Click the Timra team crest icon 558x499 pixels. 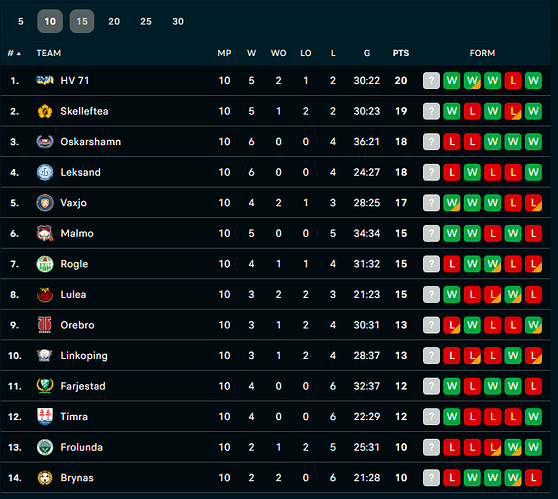[45, 417]
